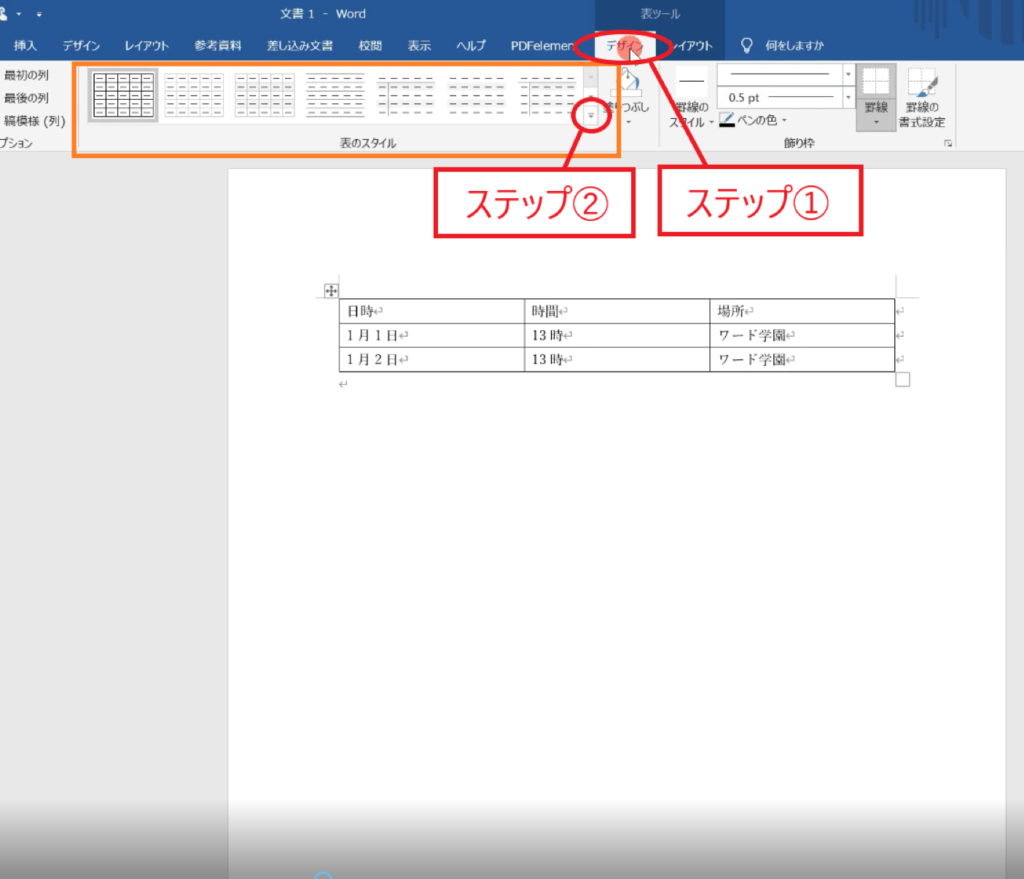This screenshot has width=1024, height=879.
Task: Toggle the 最後の列 option
Action: tap(27, 98)
